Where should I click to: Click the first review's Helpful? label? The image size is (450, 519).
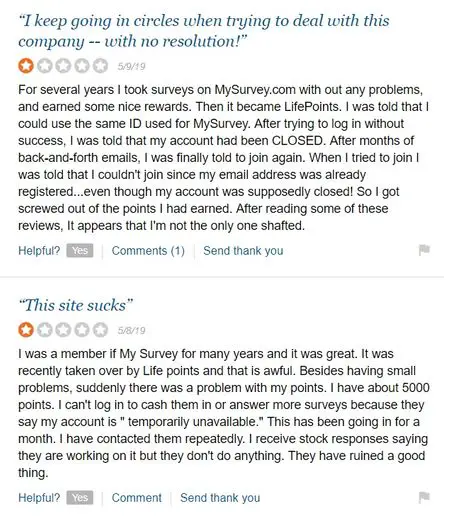pyautogui.click(x=39, y=251)
